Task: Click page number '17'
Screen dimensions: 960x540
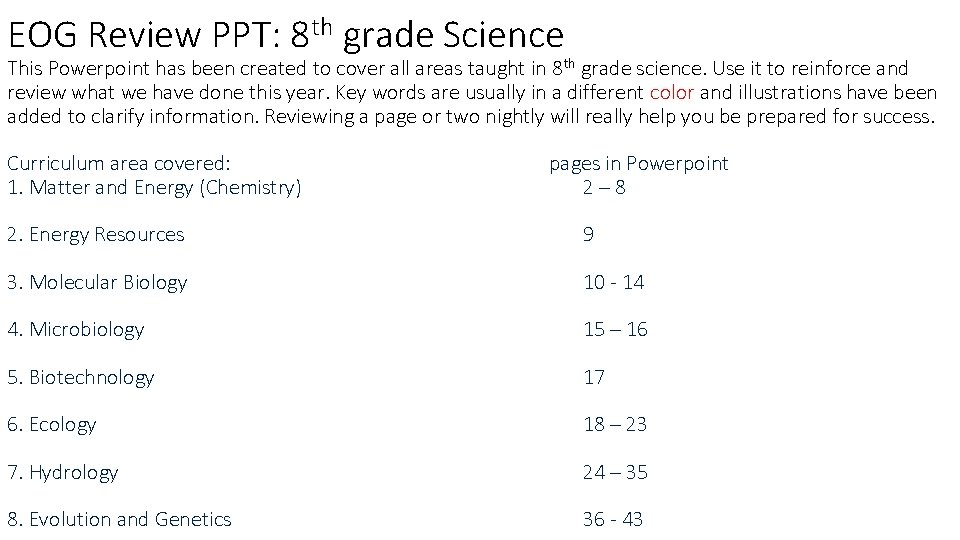Action: (x=594, y=377)
